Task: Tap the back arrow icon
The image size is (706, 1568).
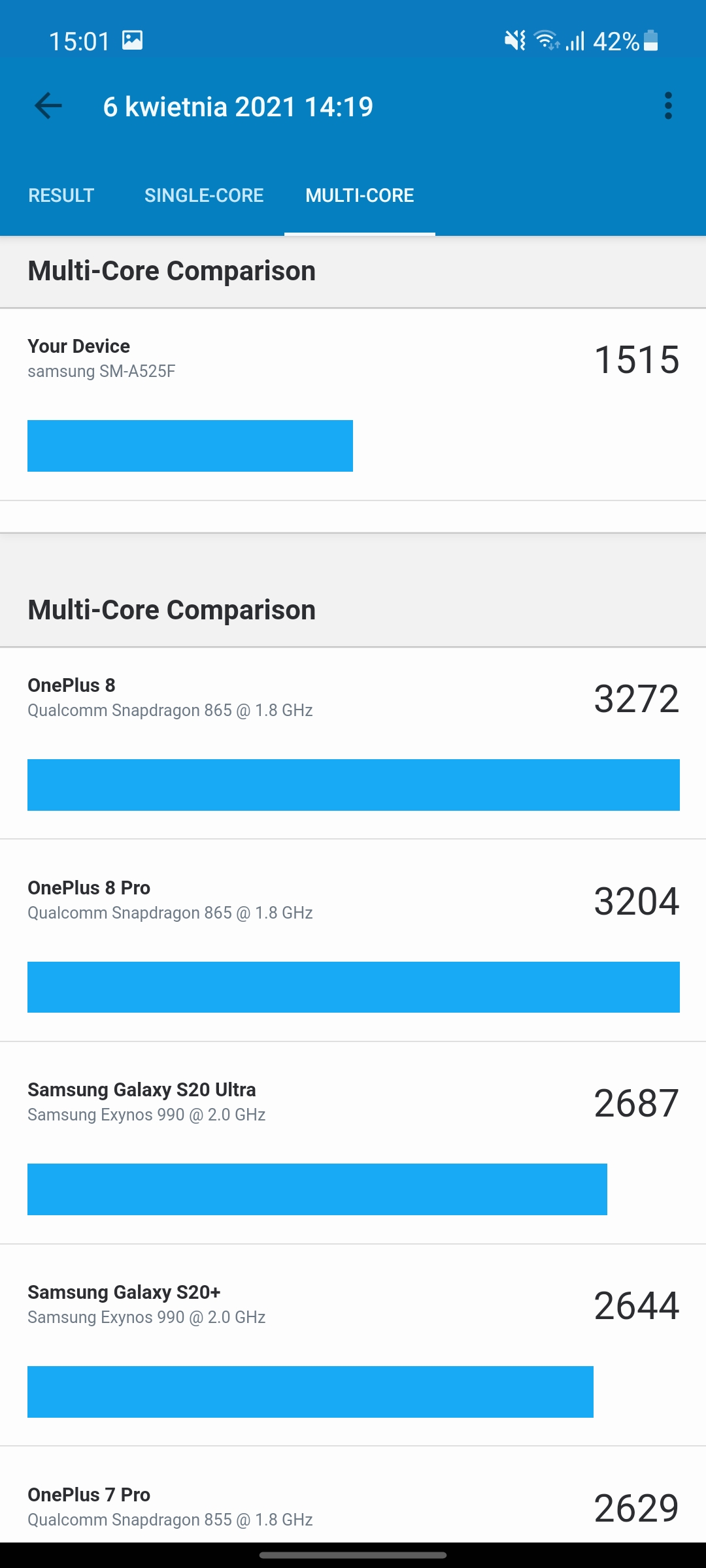Action: (48, 106)
